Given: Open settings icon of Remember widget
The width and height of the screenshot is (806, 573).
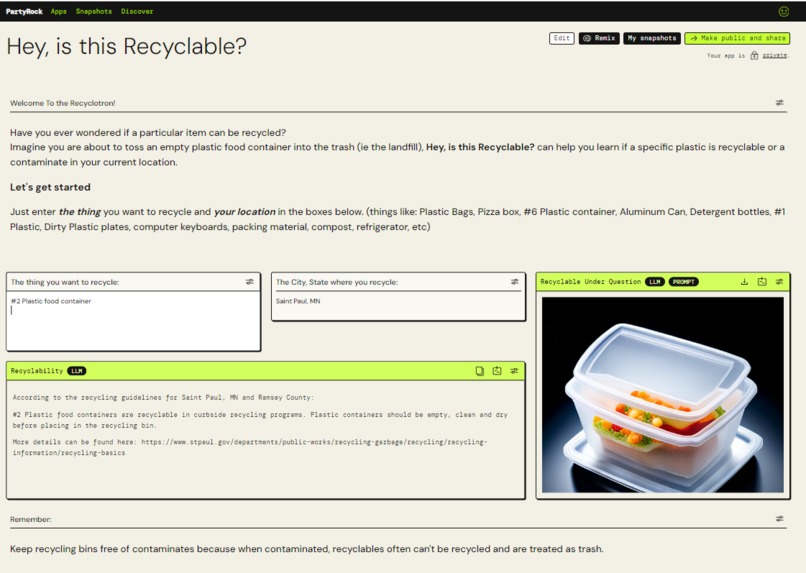Looking at the screenshot, I should 779,519.
